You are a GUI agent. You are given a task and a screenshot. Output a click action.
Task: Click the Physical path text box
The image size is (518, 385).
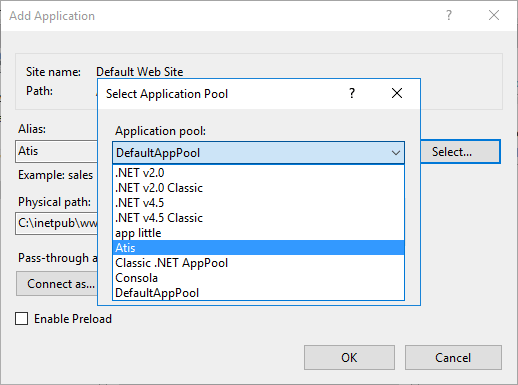tap(56, 223)
